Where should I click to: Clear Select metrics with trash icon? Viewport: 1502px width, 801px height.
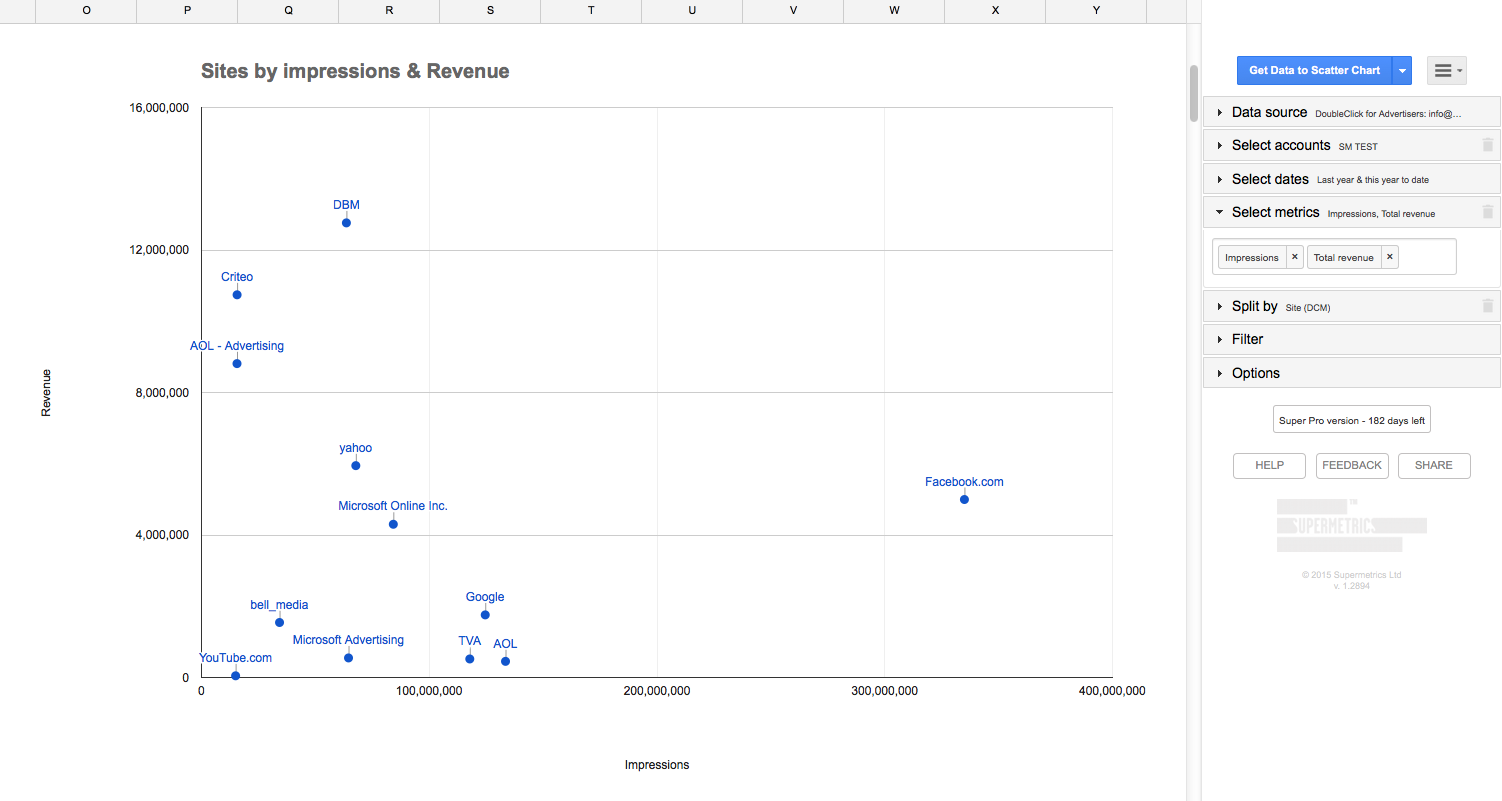(1488, 212)
